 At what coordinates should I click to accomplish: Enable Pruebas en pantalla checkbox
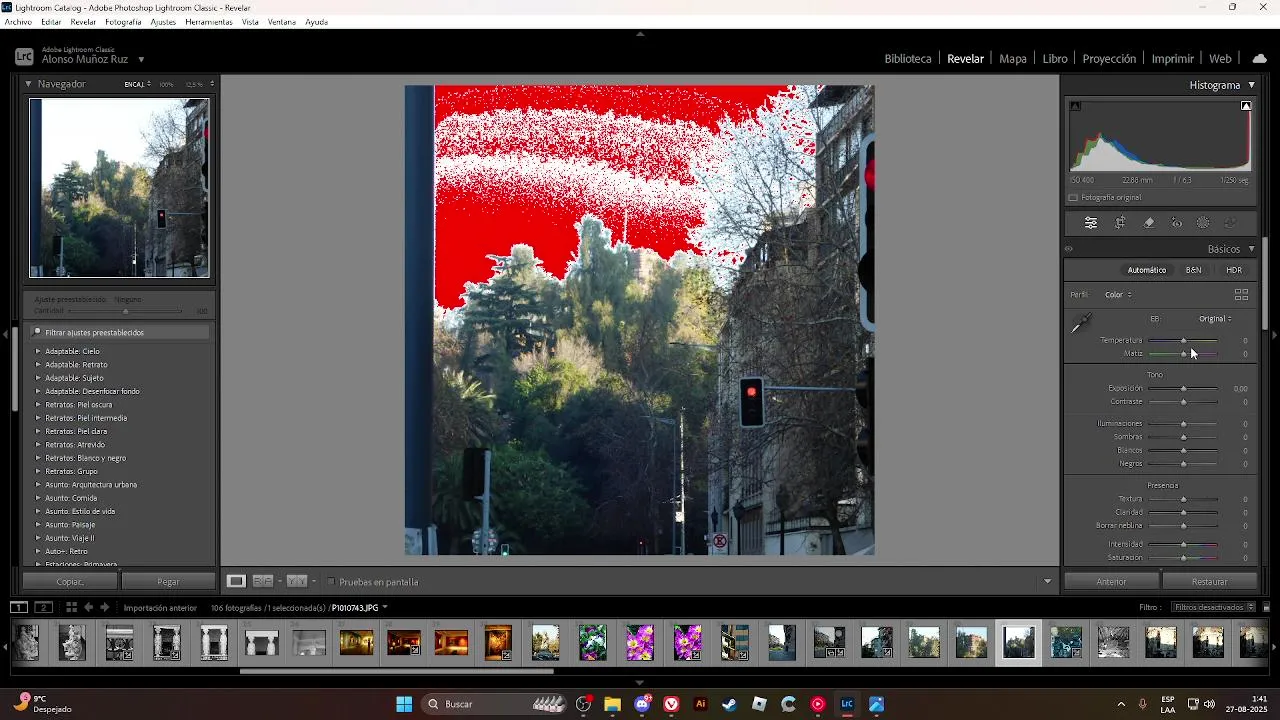tap(331, 582)
